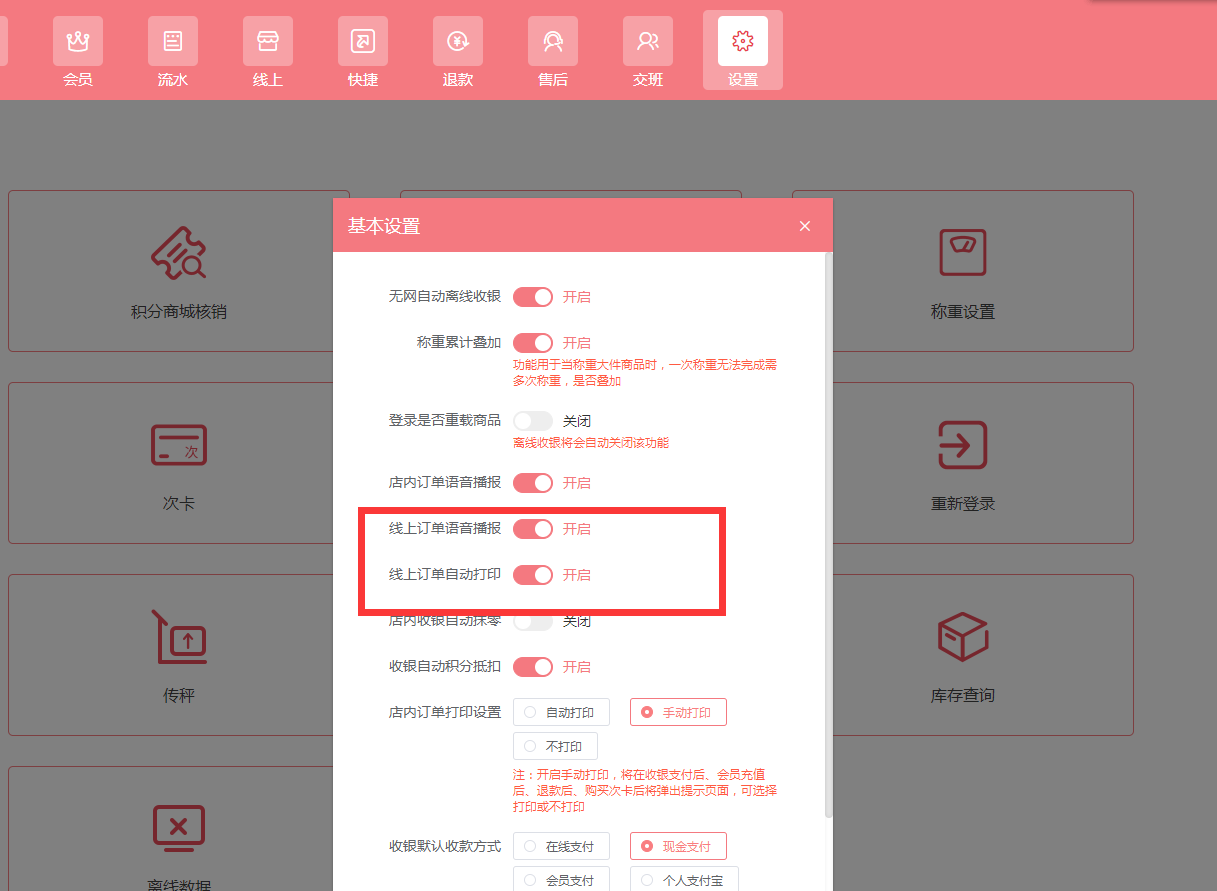This screenshot has width=1217, height=891.
Task: Open the 流水 transactions icon
Action: pyautogui.click(x=173, y=42)
